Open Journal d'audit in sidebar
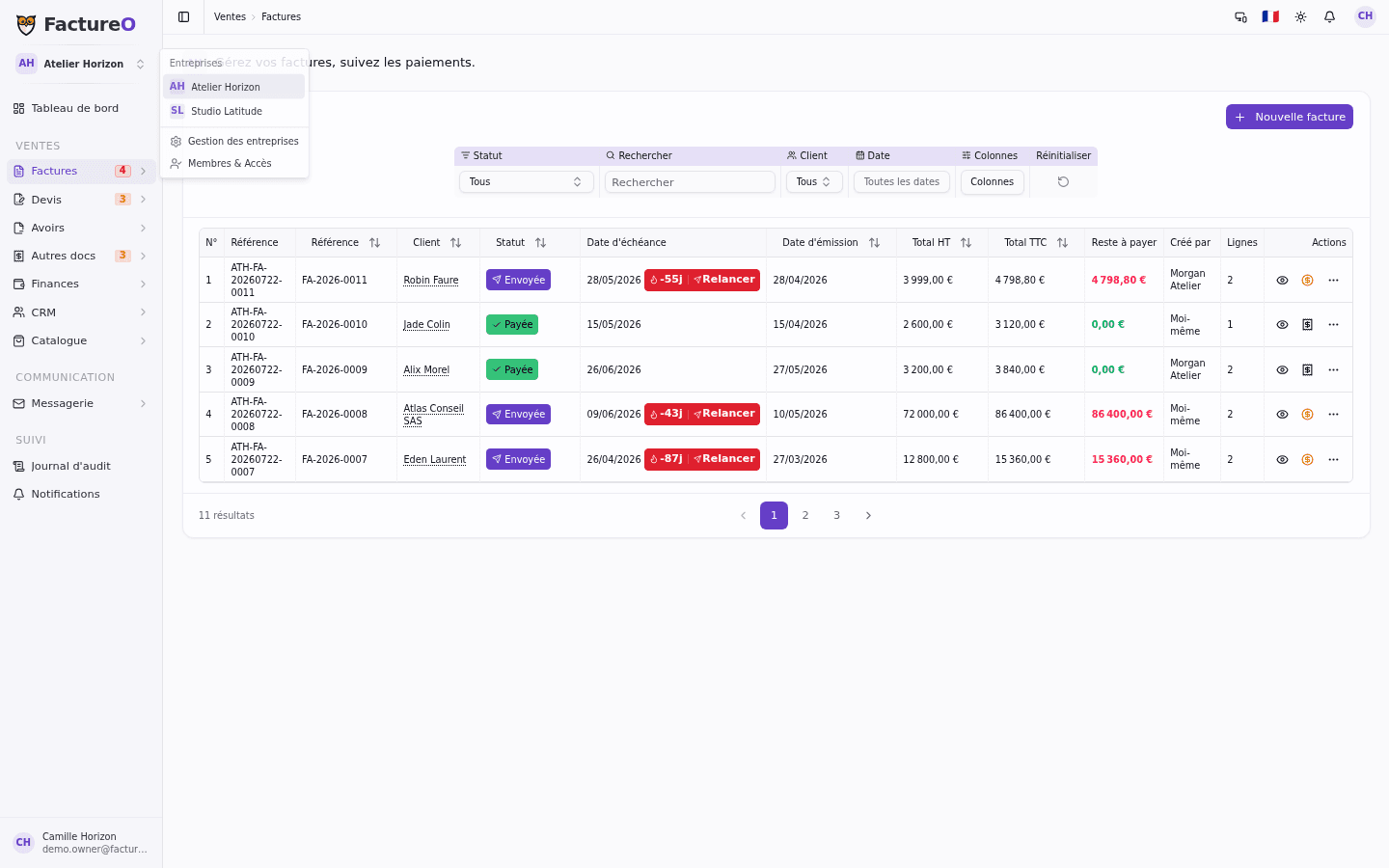This screenshot has width=1389, height=868. (x=81, y=466)
